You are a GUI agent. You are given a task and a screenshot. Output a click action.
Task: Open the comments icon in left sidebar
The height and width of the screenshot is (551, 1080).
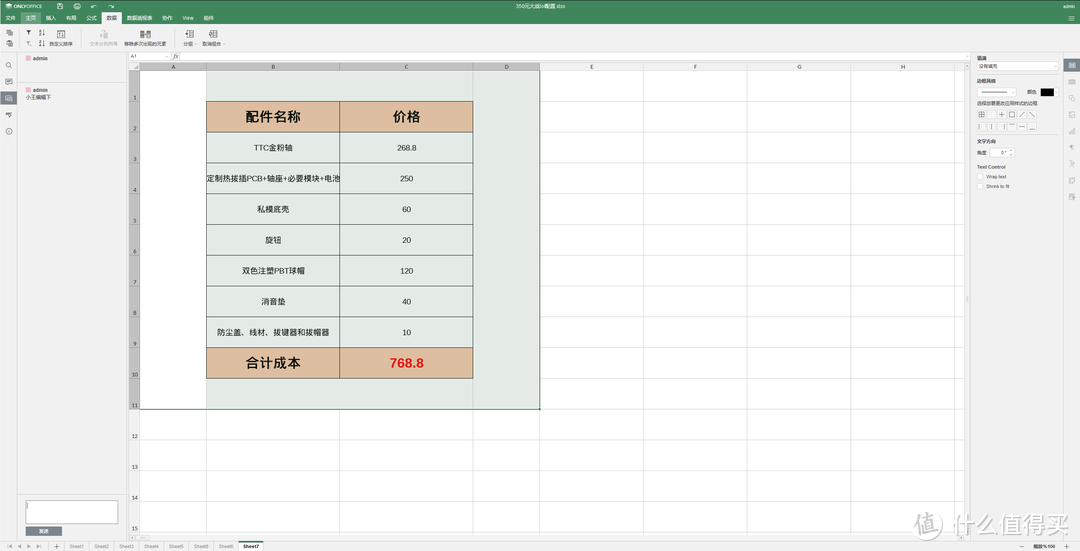pyautogui.click(x=9, y=82)
